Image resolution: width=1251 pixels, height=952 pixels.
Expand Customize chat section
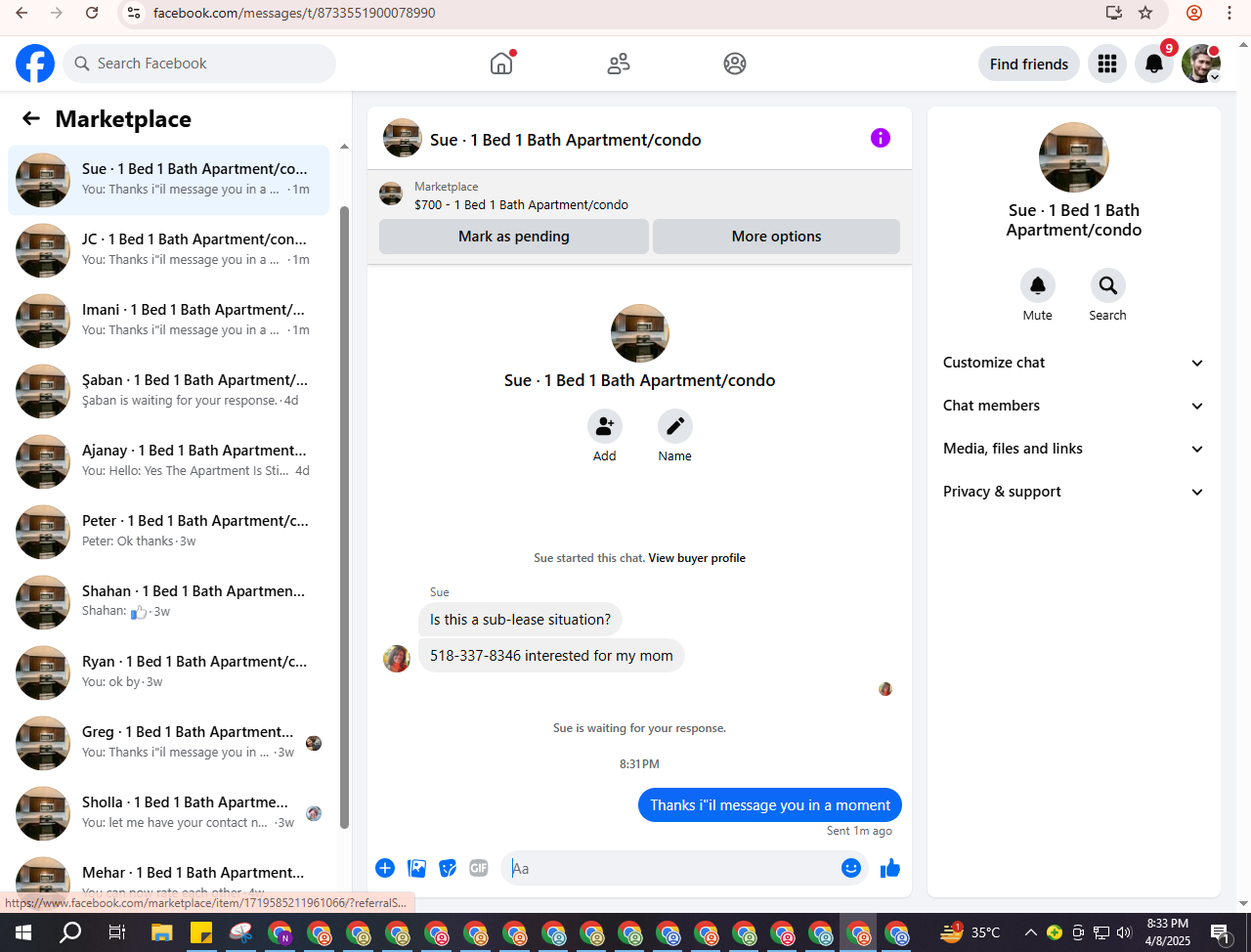(x=1074, y=363)
